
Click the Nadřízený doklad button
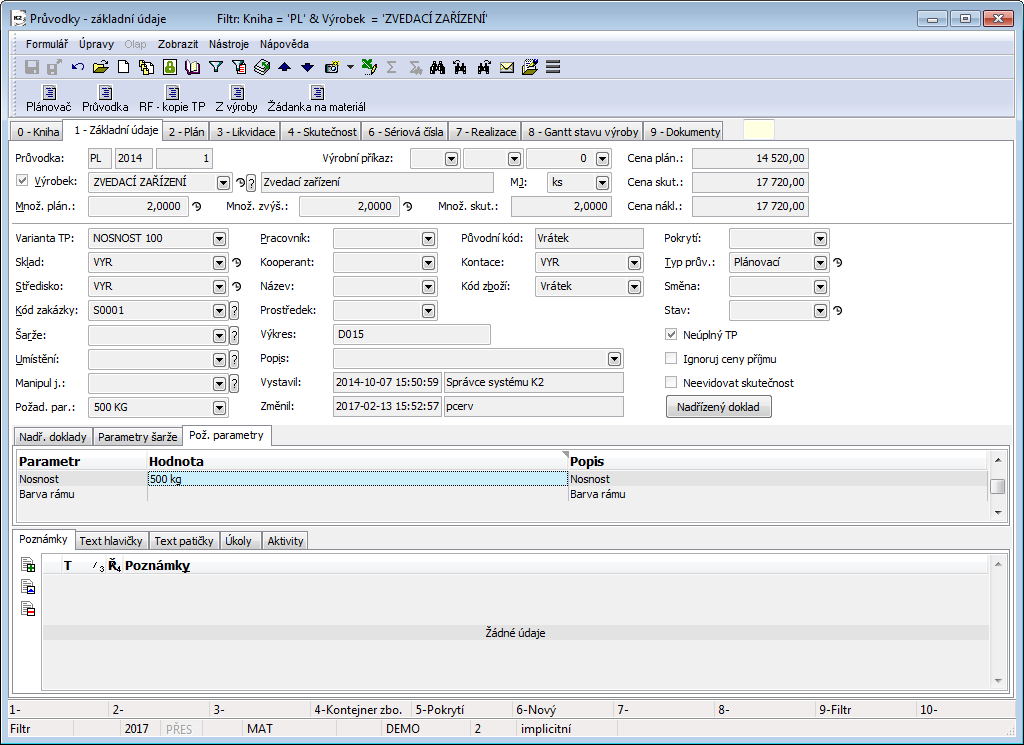pos(718,406)
